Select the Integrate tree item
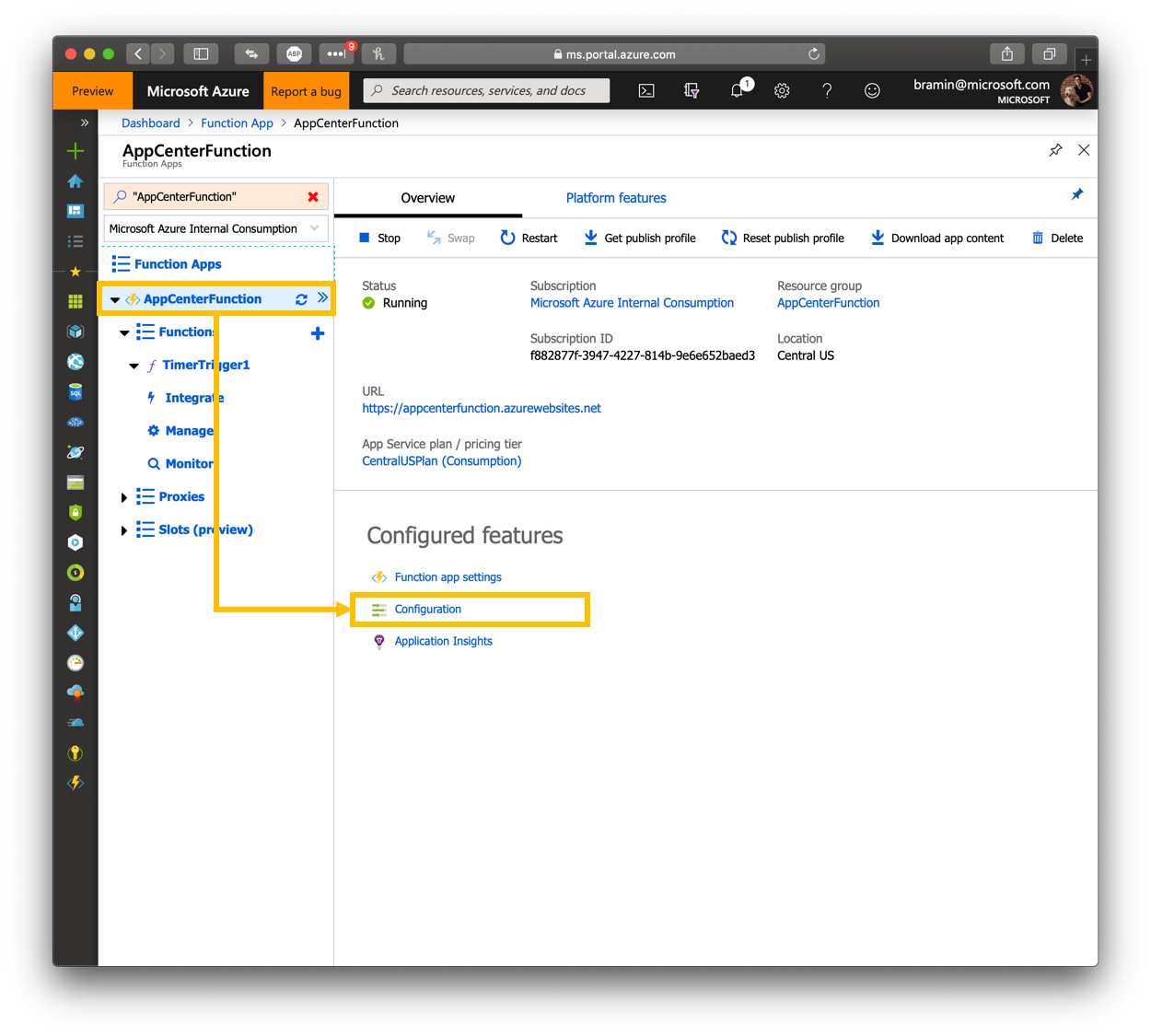Image resolution: width=1151 pixels, height=1036 pixels. (x=194, y=398)
